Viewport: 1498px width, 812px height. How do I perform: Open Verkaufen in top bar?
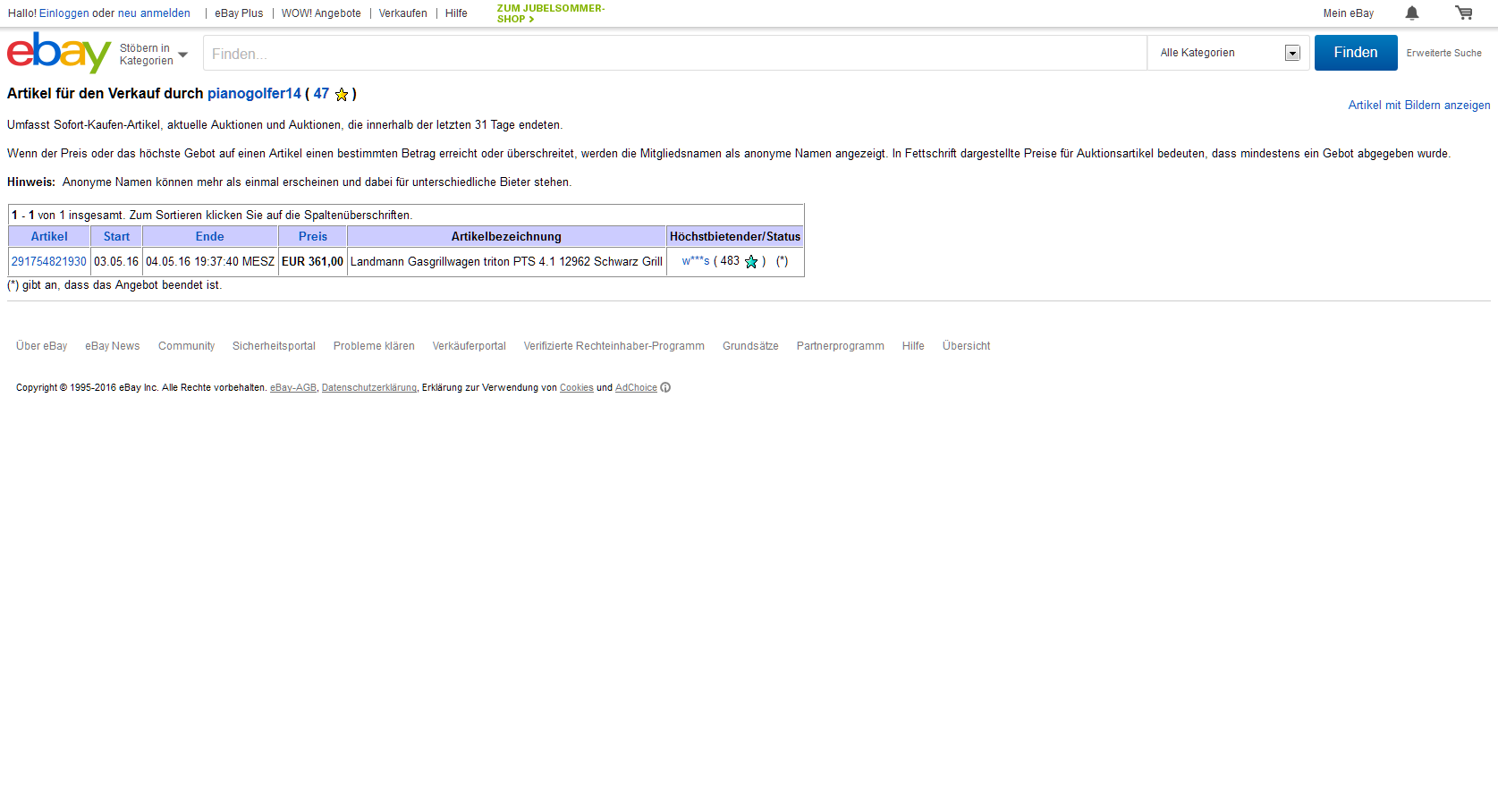[402, 13]
